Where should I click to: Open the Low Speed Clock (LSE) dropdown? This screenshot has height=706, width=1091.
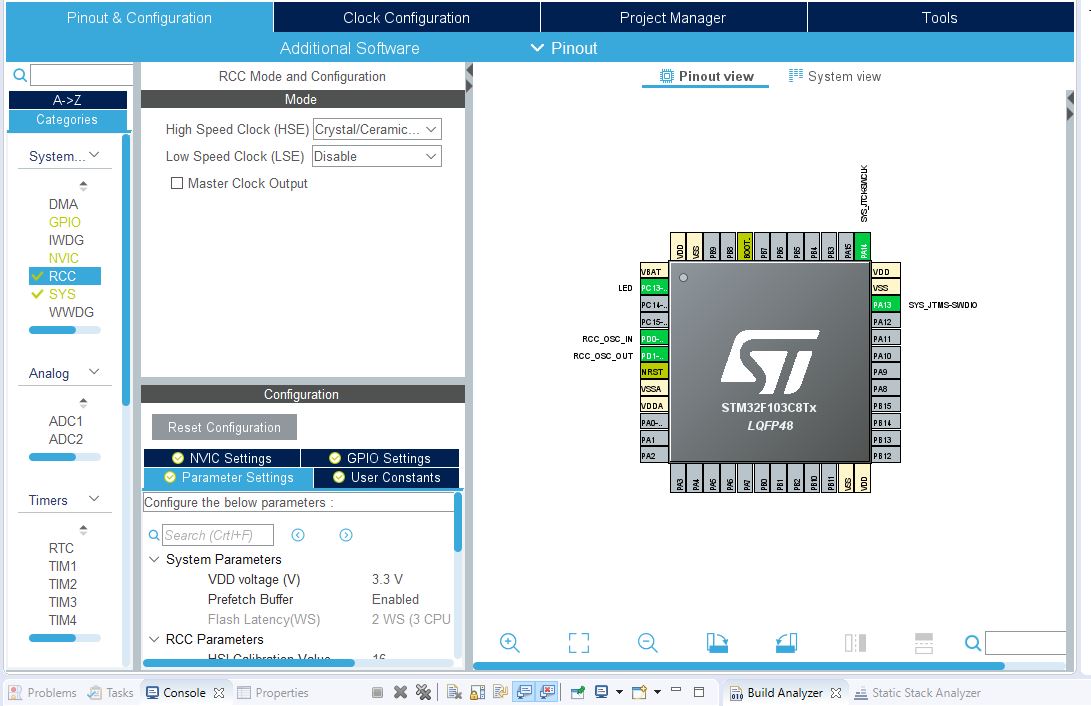pyautogui.click(x=377, y=157)
